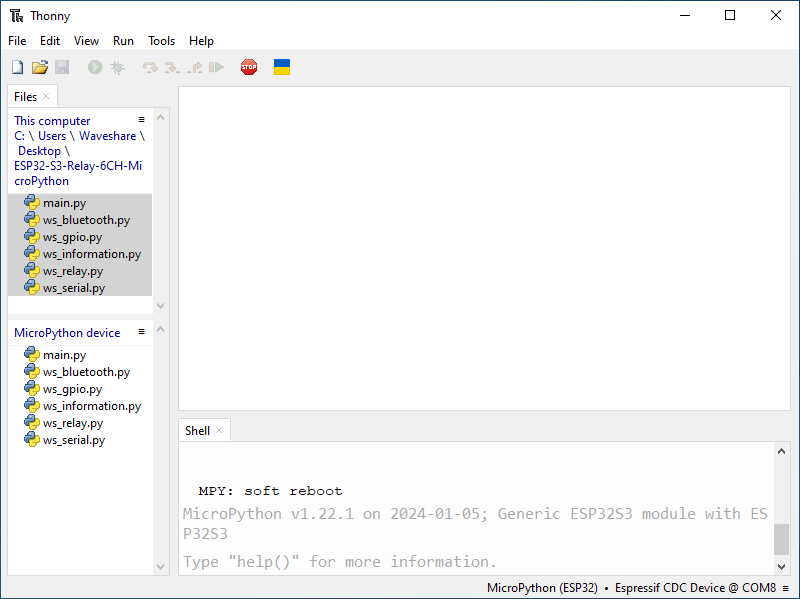
Task: Open the View menu
Action: (x=86, y=41)
